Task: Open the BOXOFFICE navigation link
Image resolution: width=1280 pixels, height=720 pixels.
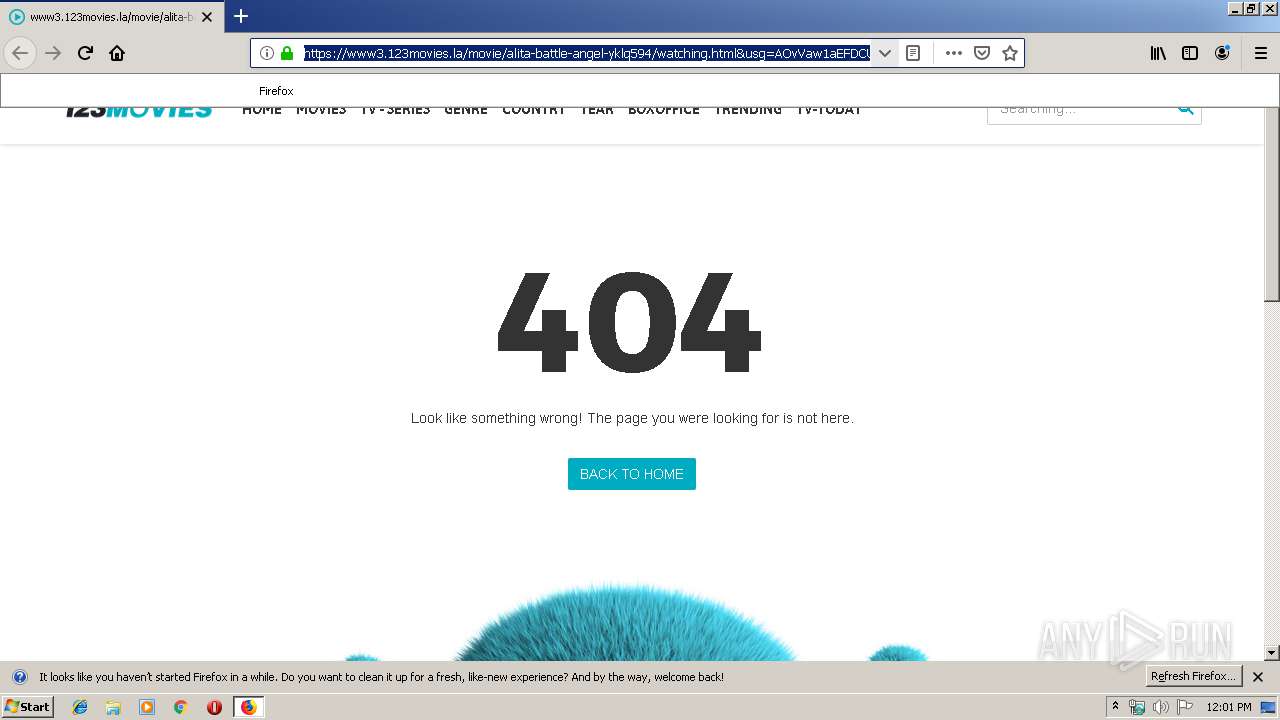Action: pyautogui.click(x=664, y=110)
